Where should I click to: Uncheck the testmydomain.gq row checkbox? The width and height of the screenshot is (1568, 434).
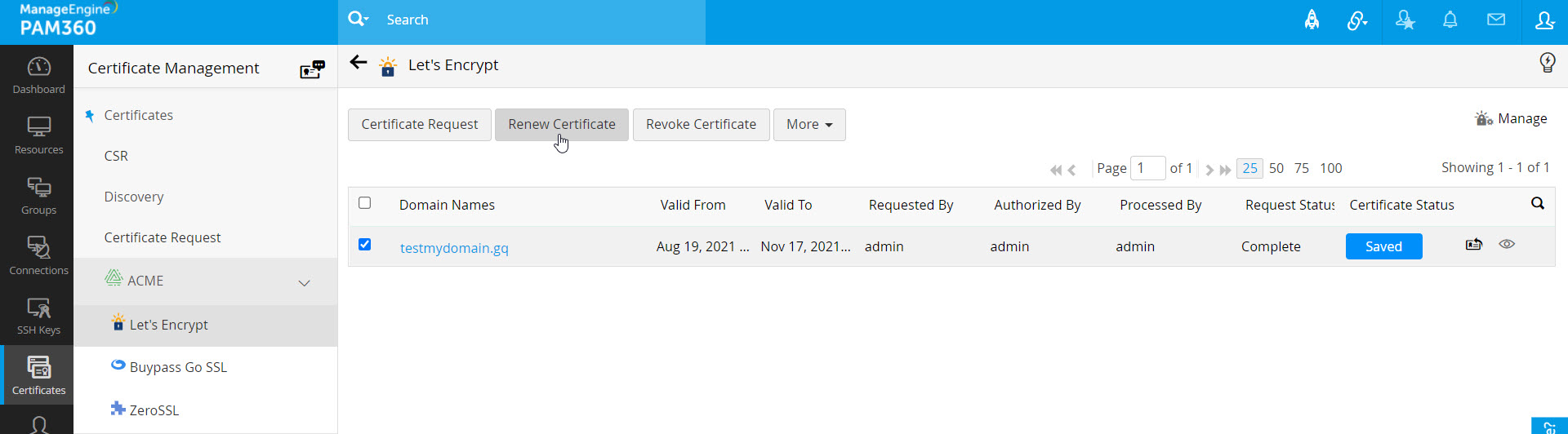(365, 245)
